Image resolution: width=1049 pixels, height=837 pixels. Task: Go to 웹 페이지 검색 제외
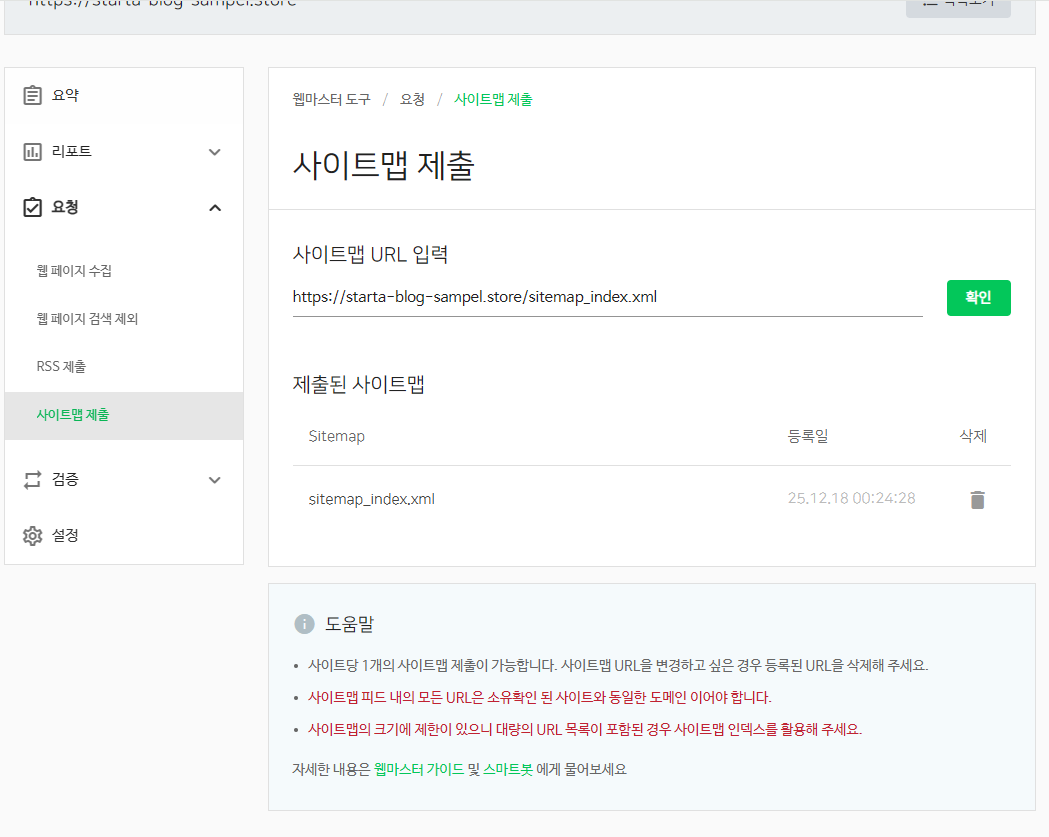[x=124, y=318]
